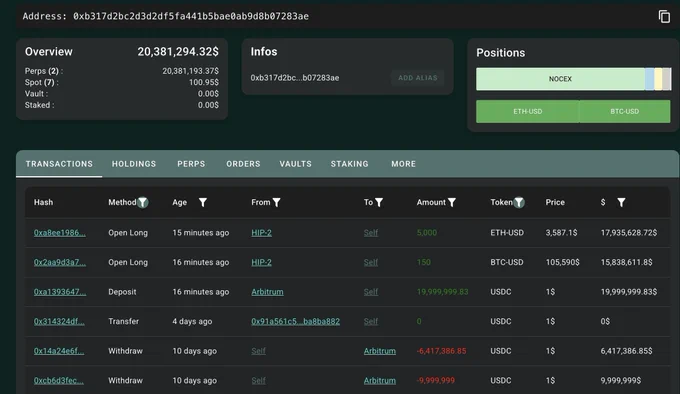Click the price 105,590$ cell
Viewport: 680px width, 394px height.
click(562, 262)
